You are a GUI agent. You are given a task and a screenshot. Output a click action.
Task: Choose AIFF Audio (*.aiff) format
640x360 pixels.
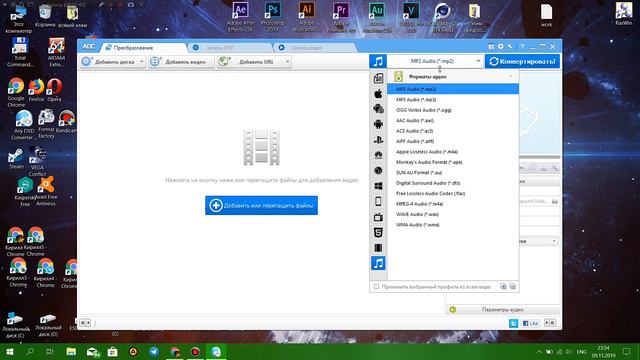tap(453, 141)
